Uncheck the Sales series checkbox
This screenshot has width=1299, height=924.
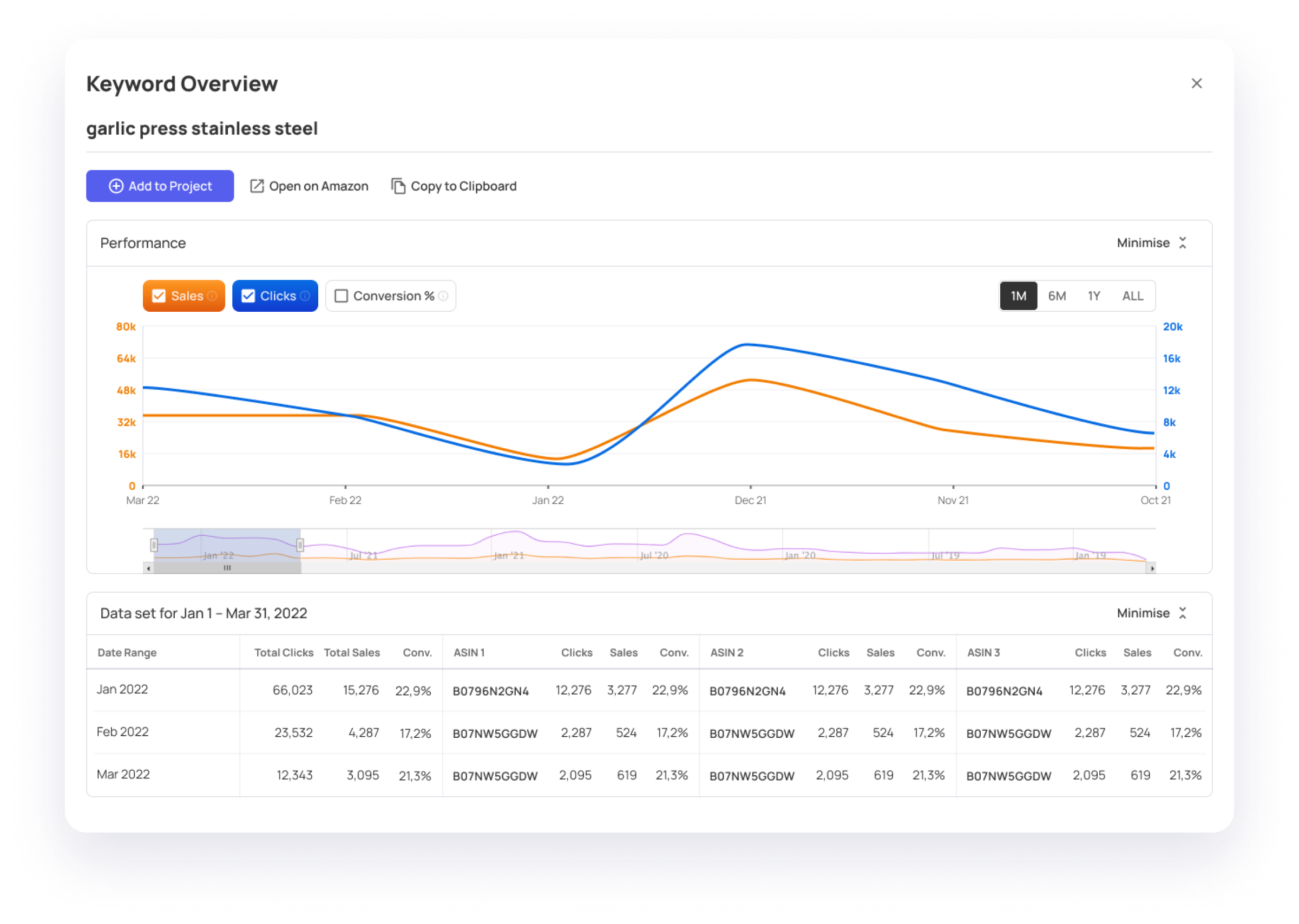pyautogui.click(x=159, y=296)
